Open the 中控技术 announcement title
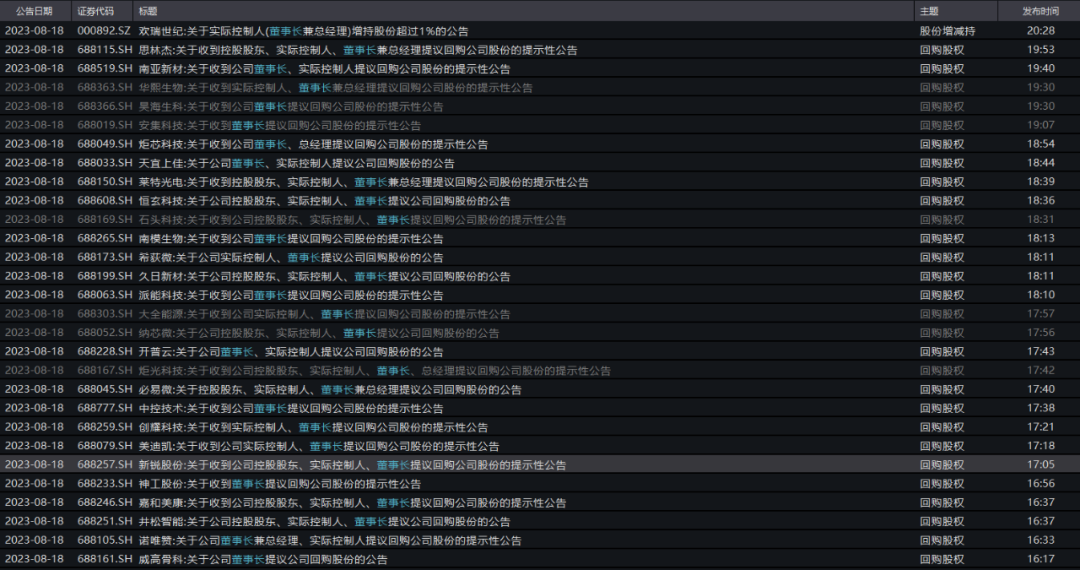The image size is (1080, 570). [x=291, y=408]
